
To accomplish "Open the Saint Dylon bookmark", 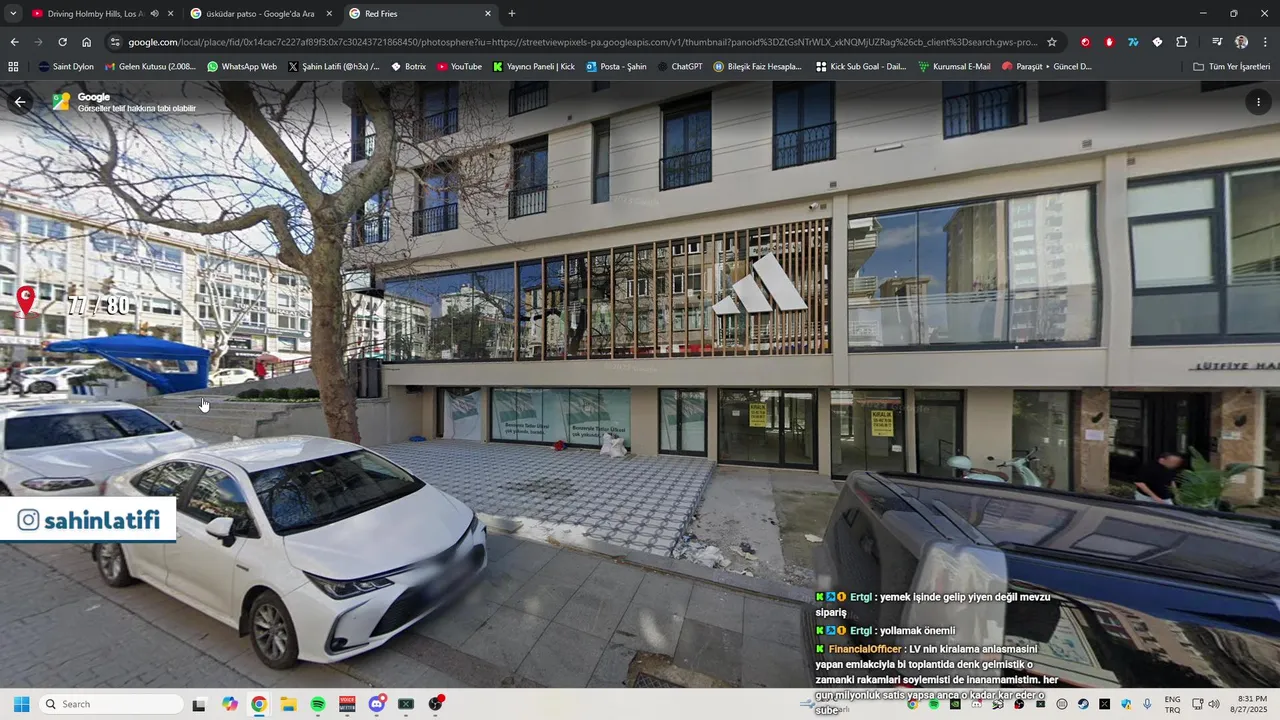I will click(66, 67).
